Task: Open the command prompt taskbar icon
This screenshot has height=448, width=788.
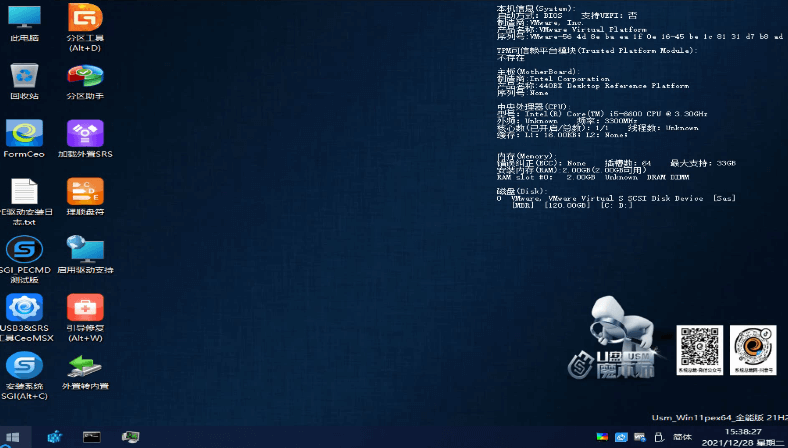Action: point(92,437)
